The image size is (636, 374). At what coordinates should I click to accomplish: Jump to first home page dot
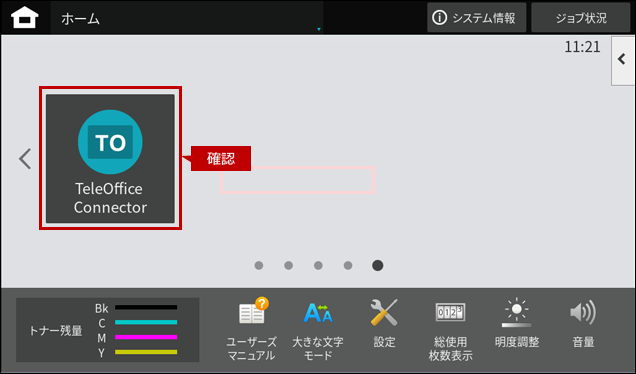pos(259,265)
